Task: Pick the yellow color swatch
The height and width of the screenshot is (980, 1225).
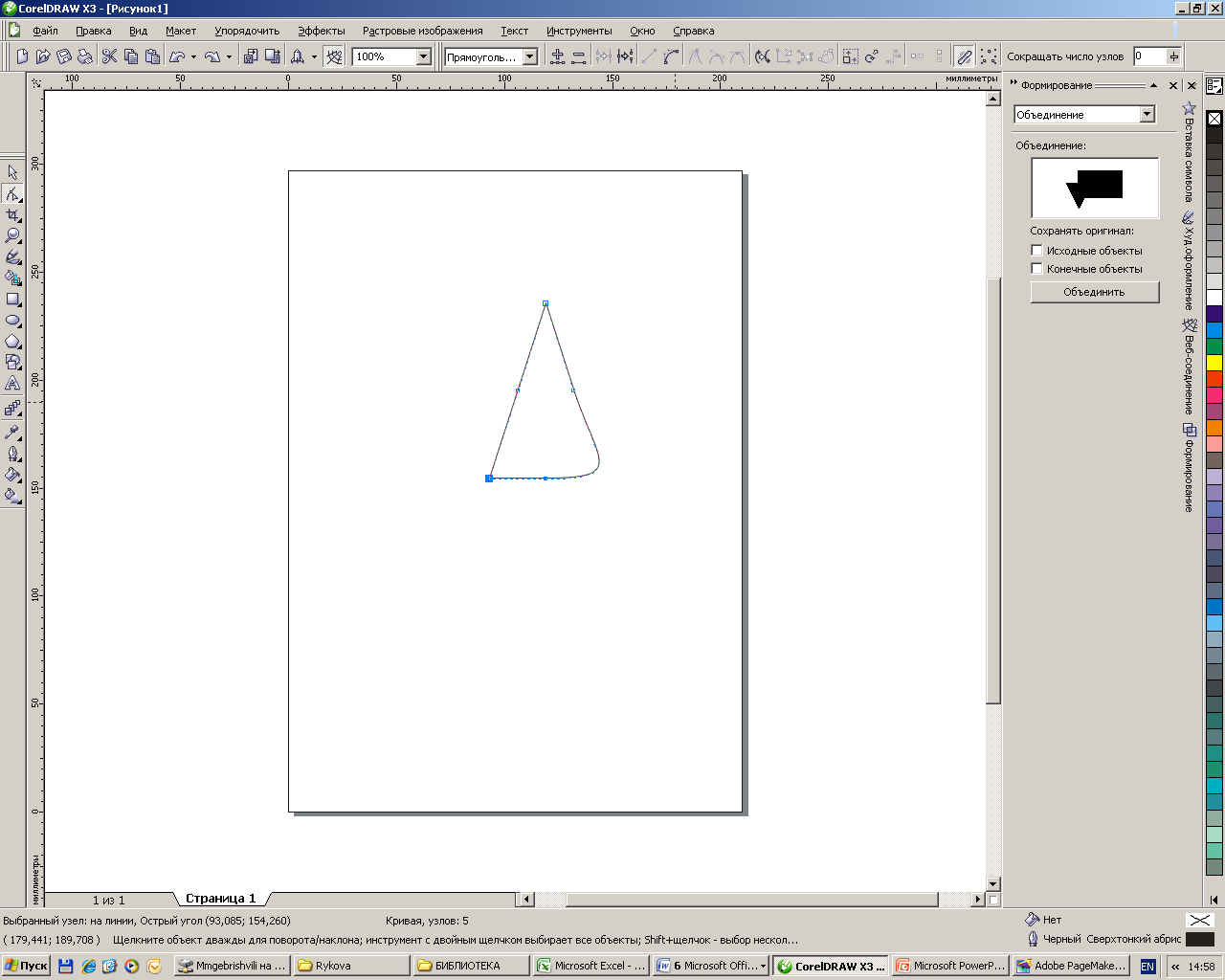Action: click(x=1214, y=363)
